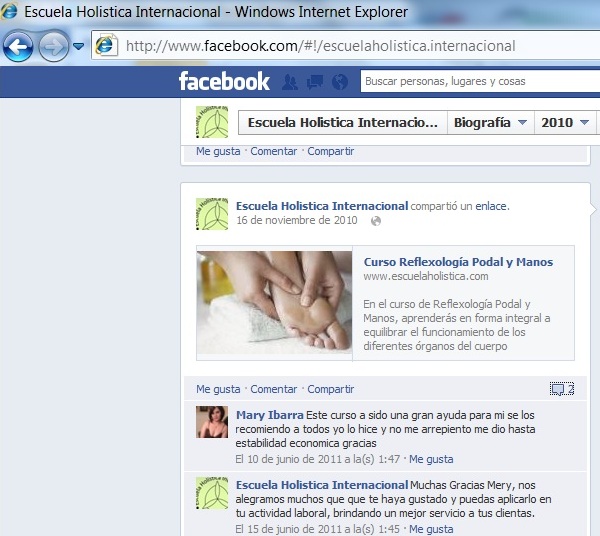This screenshot has height=536, width=600.
Task: Open Escuela Holistica Internacional post author link
Action: [322, 206]
